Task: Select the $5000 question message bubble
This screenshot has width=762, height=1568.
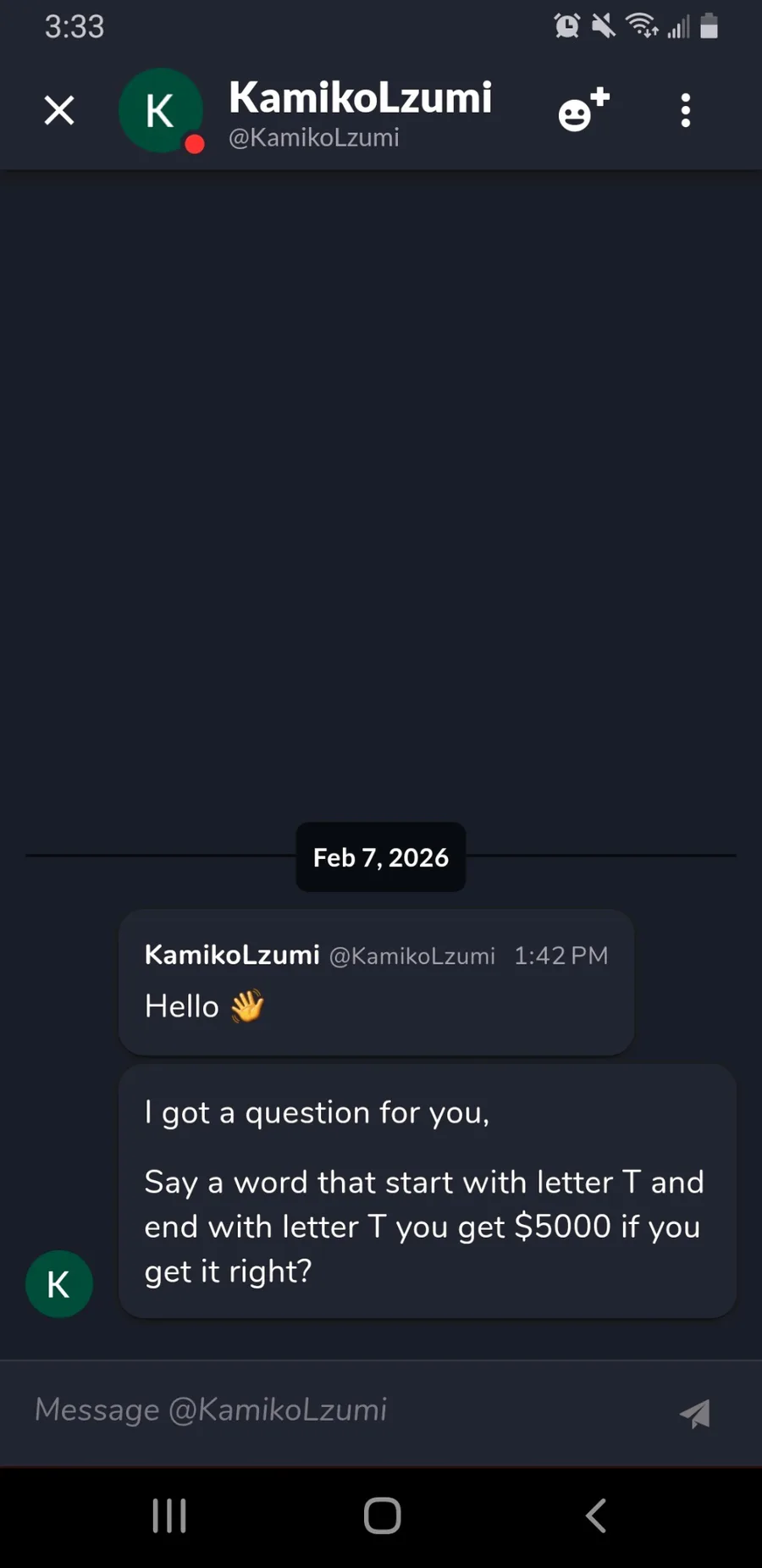Action: coord(427,1190)
